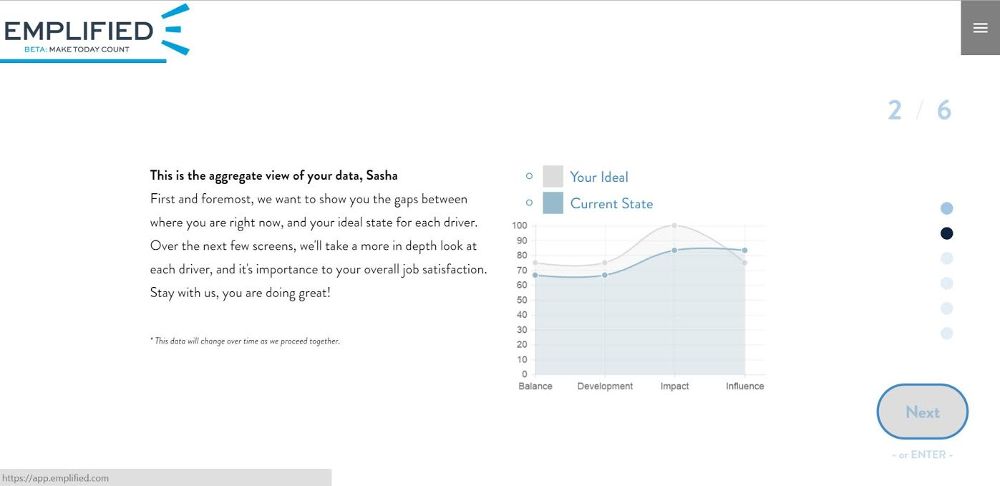
Task: Toggle the Your Ideal legend circle
Action: (529, 176)
